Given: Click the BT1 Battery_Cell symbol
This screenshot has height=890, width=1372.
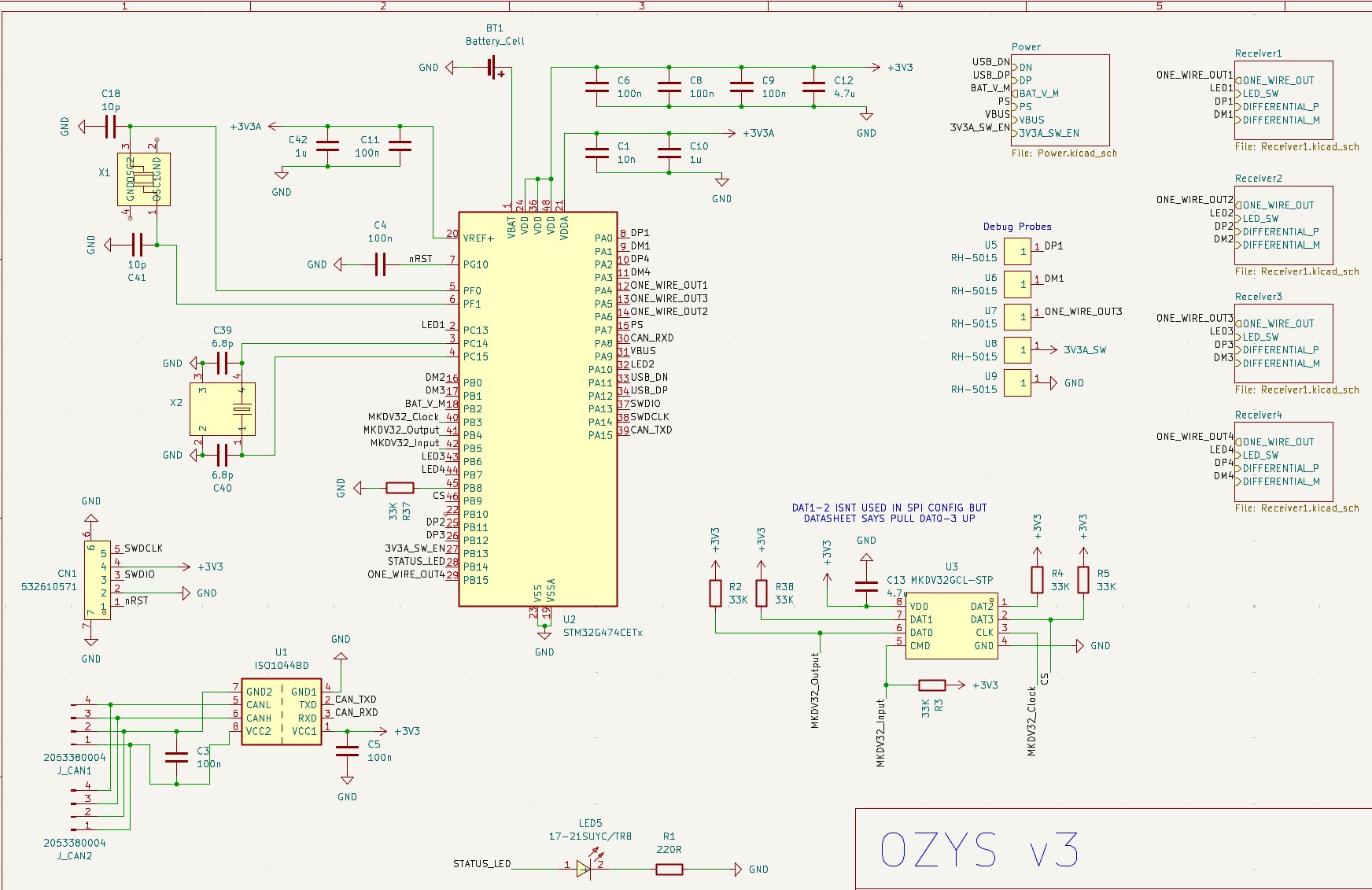Looking at the screenshot, I should [x=496, y=68].
